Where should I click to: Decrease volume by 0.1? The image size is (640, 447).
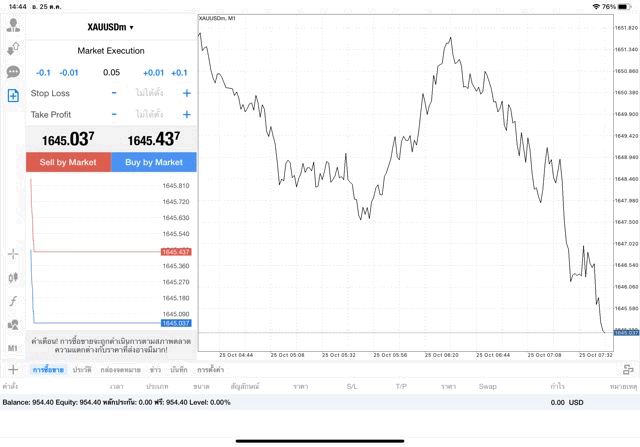43,73
